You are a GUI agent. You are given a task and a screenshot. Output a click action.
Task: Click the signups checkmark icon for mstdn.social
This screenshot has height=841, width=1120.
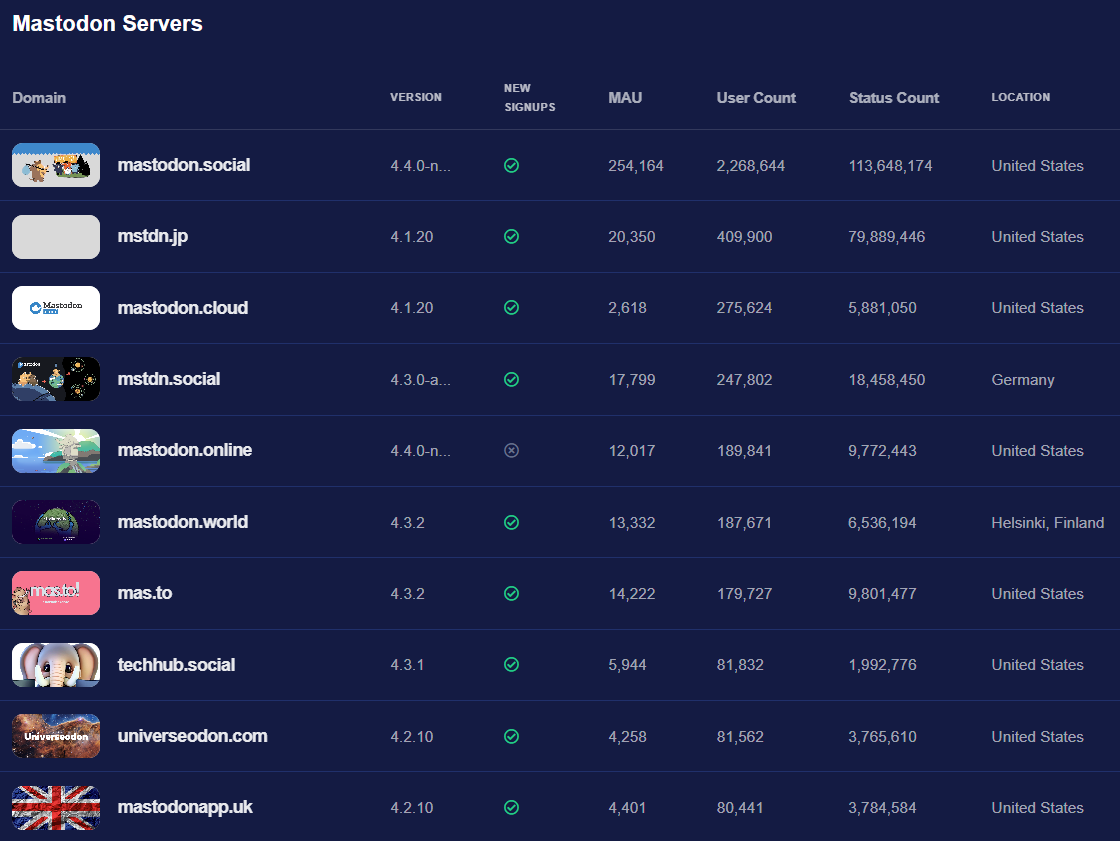(511, 379)
